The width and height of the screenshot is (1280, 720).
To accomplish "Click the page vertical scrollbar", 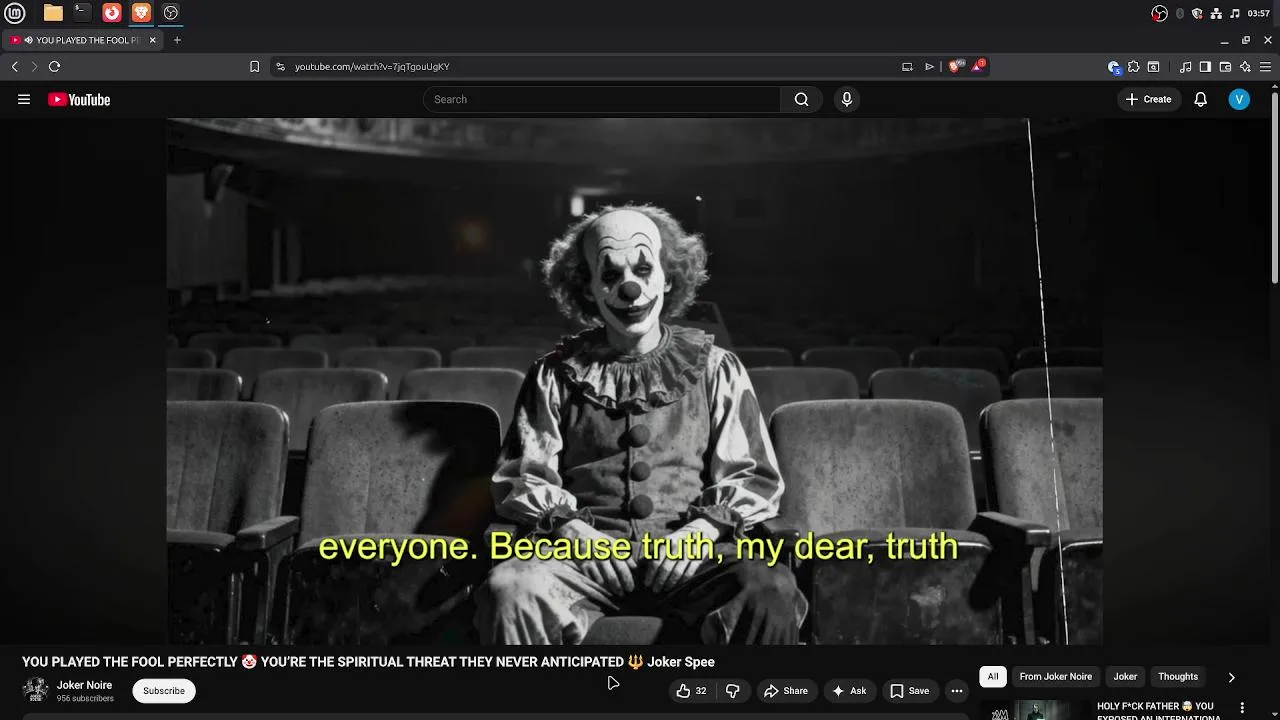I will point(1274,188).
